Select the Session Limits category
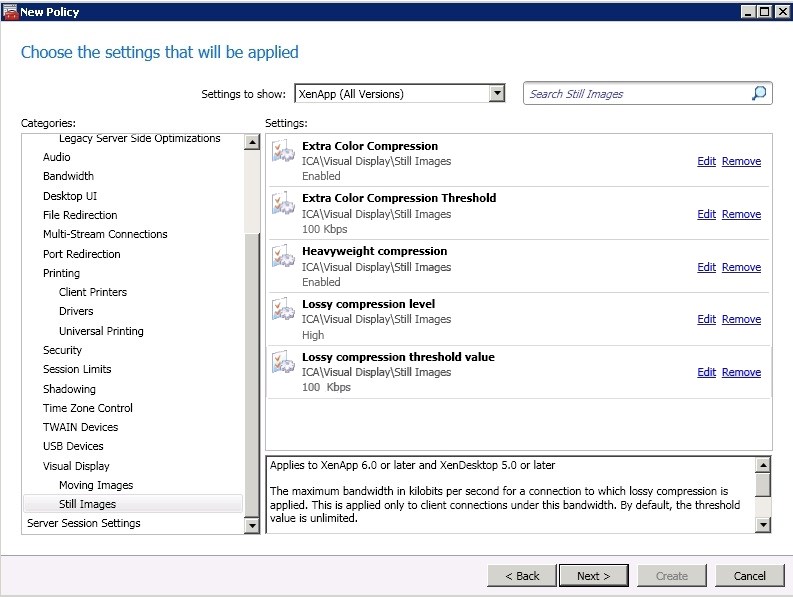Image resolution: width=793 pixels, height=597 pixels. click(77, 369)
